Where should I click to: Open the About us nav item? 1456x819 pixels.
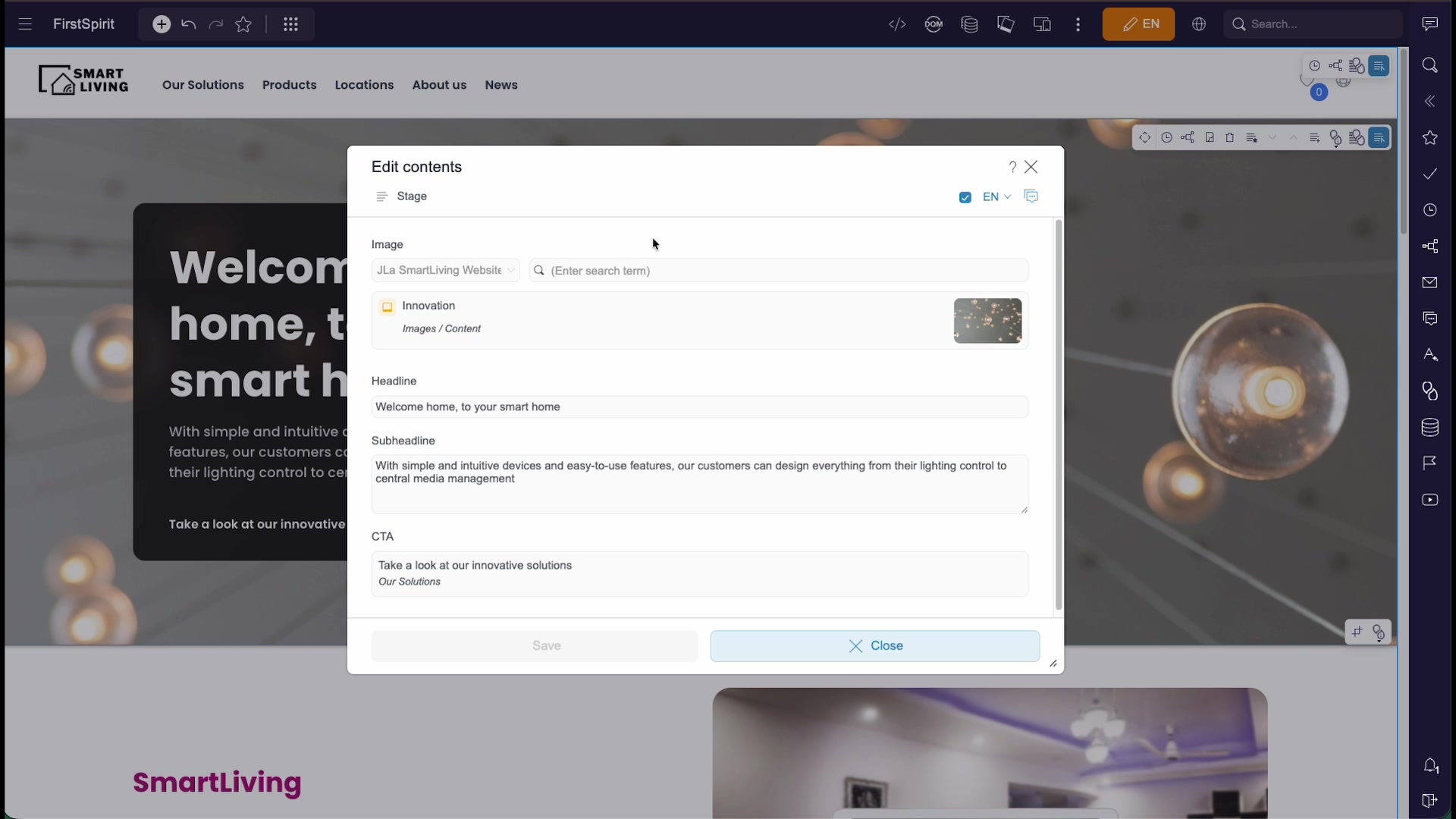click(439, 85)
